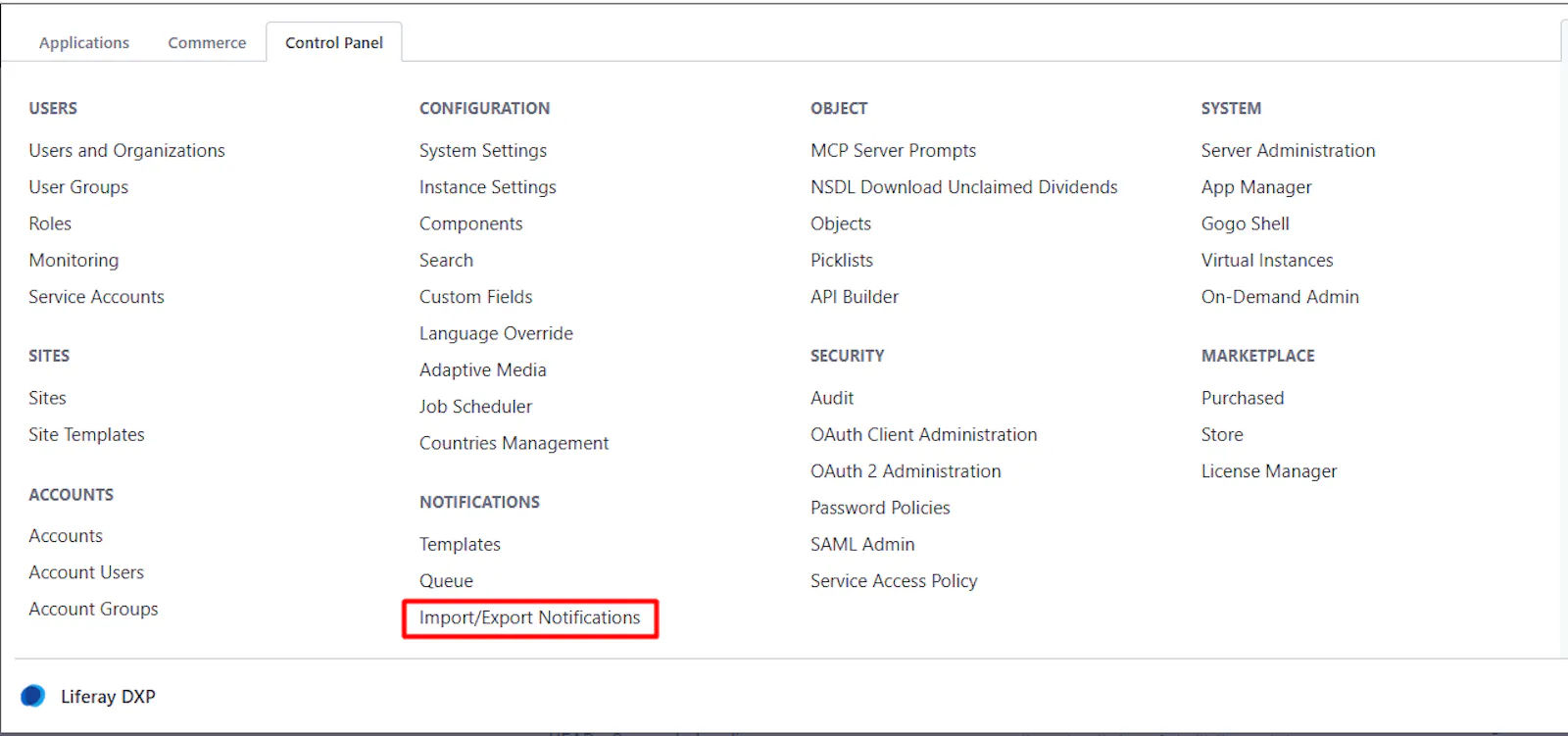Open Job Scheduler
Screen dimensions: 1568x736
[x=475, y=407]
